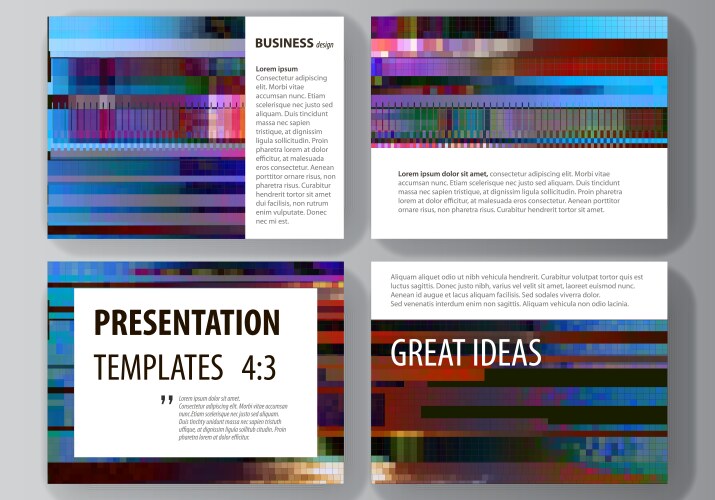Select the "PRESENTATION" title text
This screenshot has width=715, height=500.
click(186, 324)
